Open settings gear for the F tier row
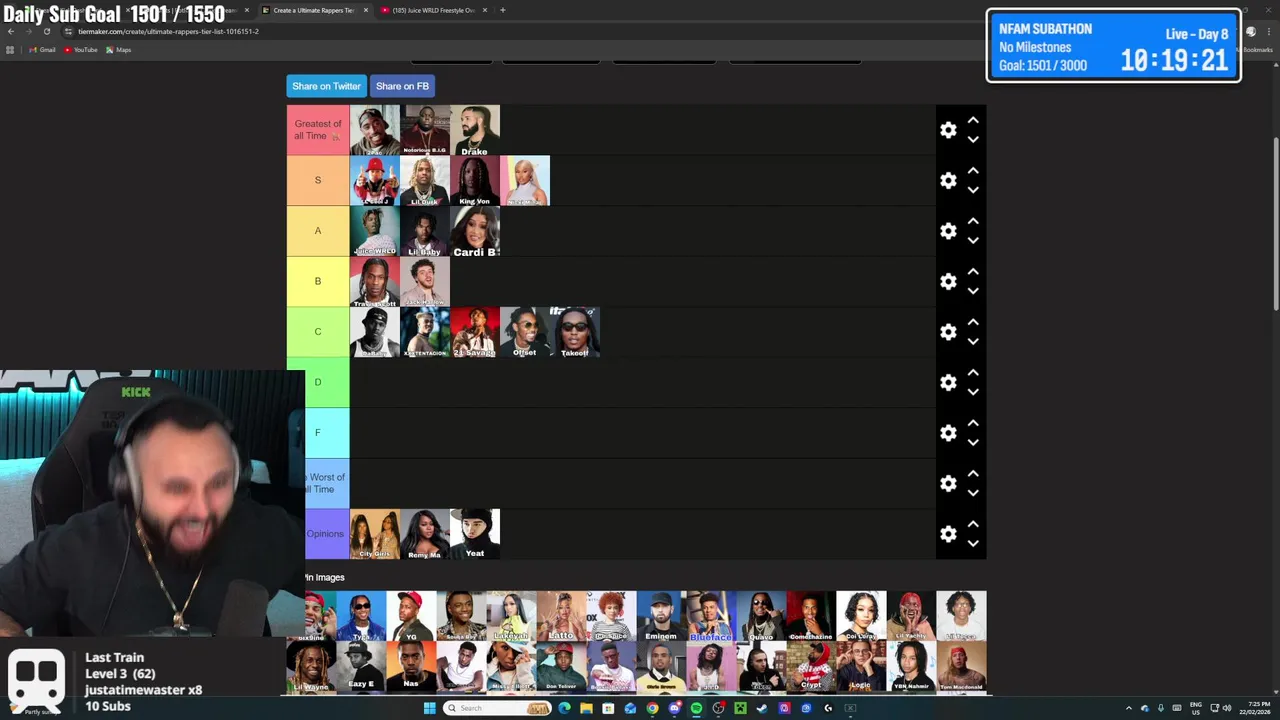The image size is (1280, 720). point(948,433)
